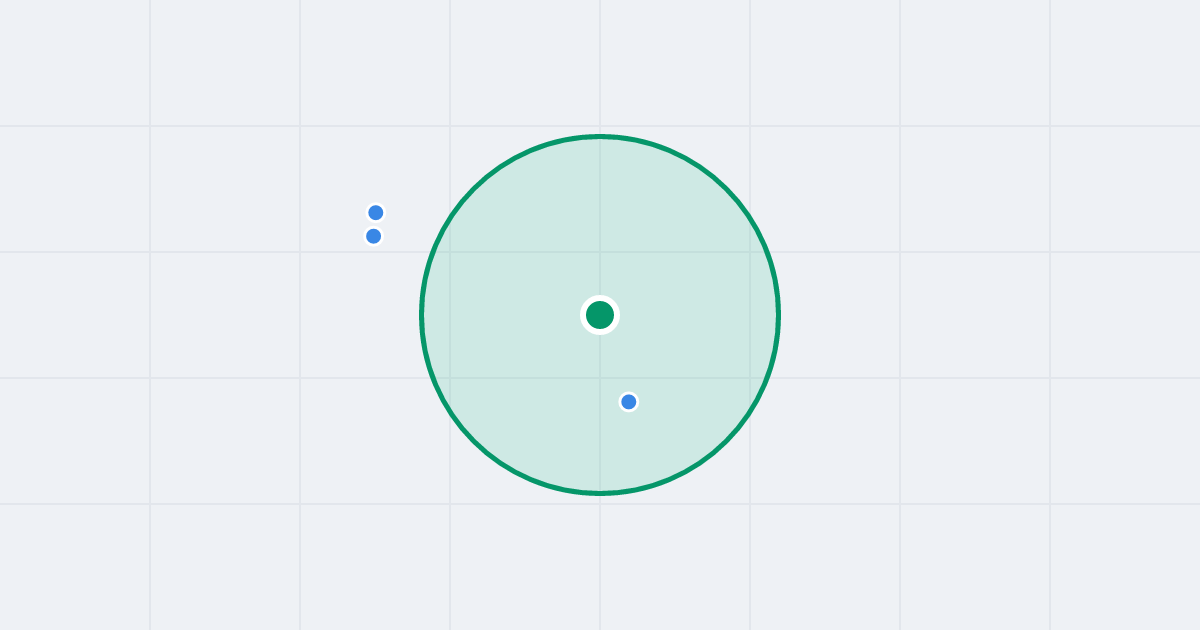Select the lower blue dot outside the circle
This screenshot has height=630, width=1200.
coord(374,236)
